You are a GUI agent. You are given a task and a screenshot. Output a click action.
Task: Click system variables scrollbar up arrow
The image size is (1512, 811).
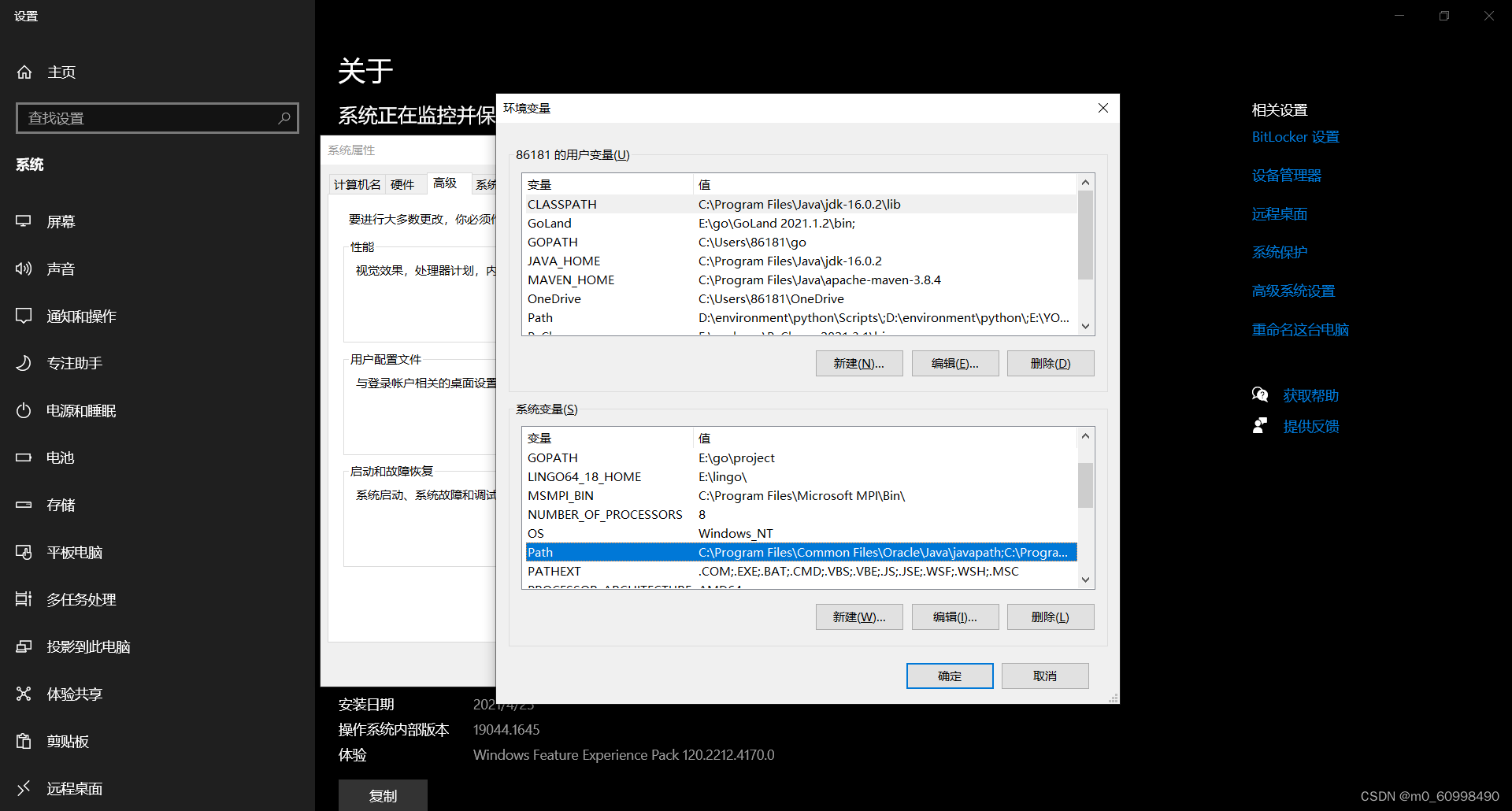[1085, 436]
